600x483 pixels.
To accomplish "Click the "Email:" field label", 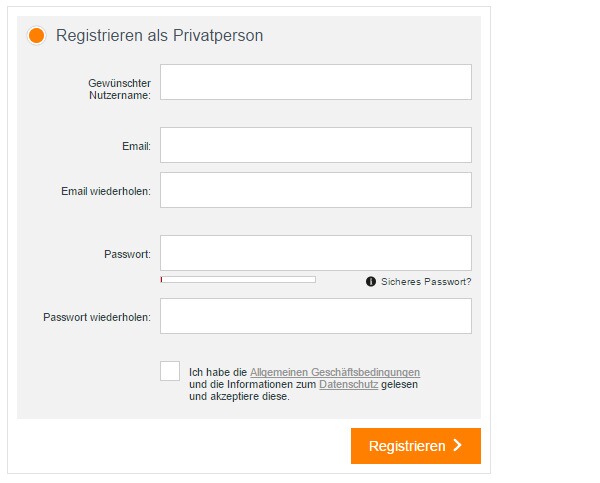I will tap(136, 146).
